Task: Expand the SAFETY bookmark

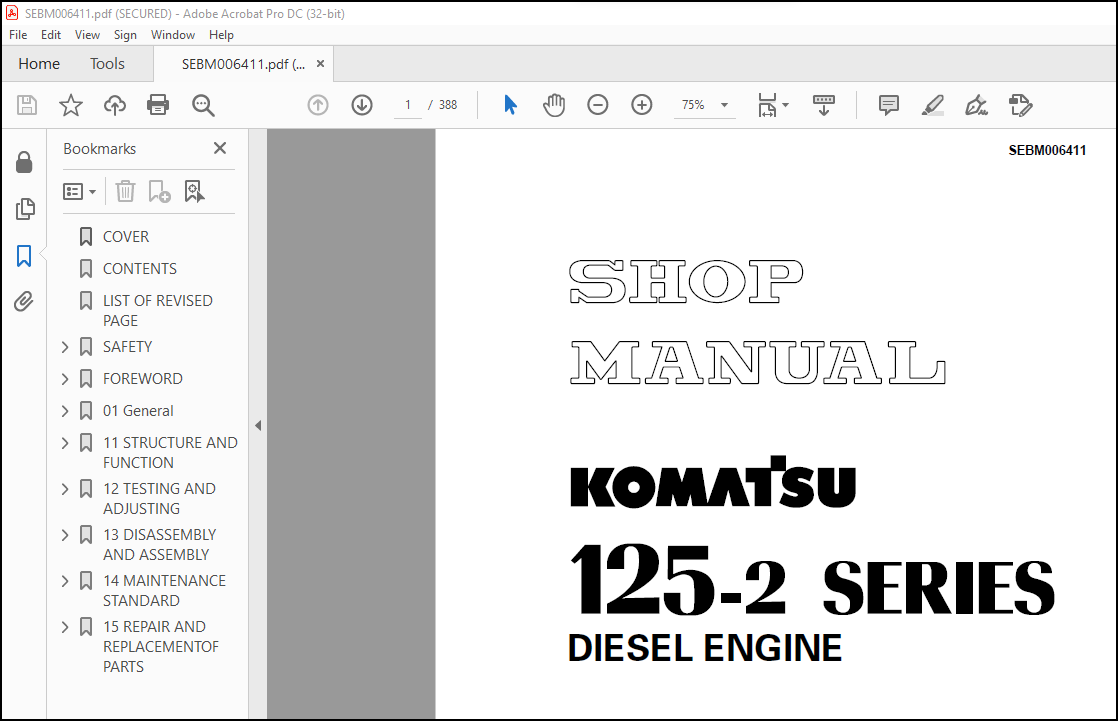Action: (65, 347)
